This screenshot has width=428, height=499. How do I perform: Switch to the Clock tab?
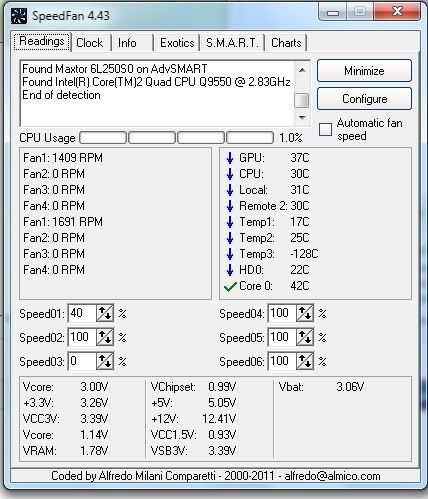tap(89, 43)
